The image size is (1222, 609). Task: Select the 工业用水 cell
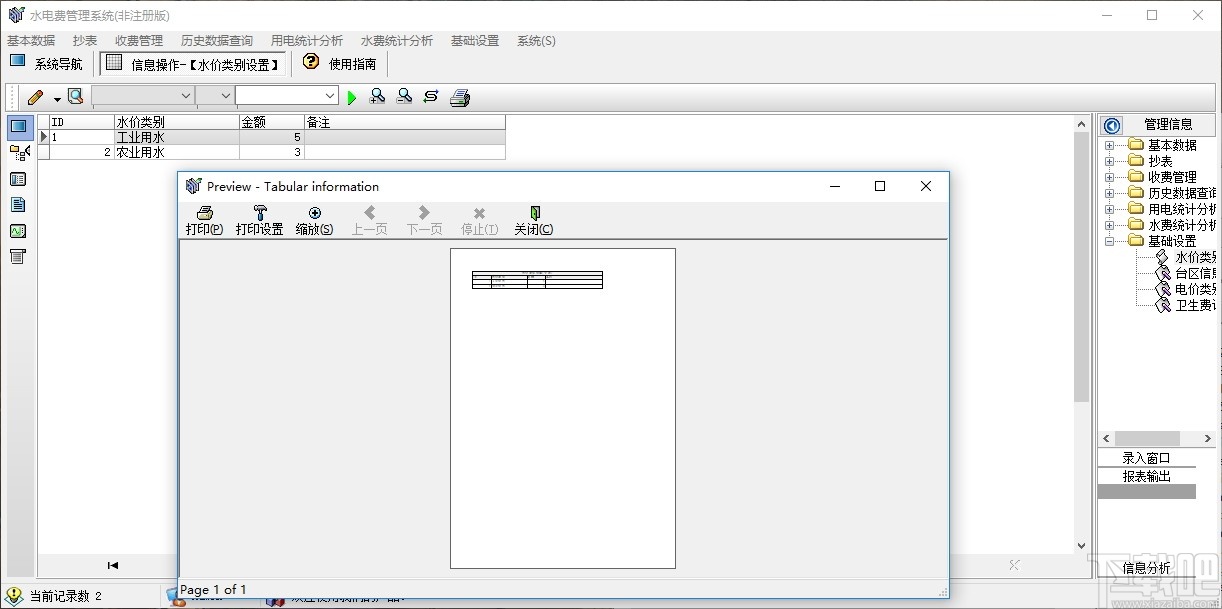pyautogui.click(x=177, y=137)
